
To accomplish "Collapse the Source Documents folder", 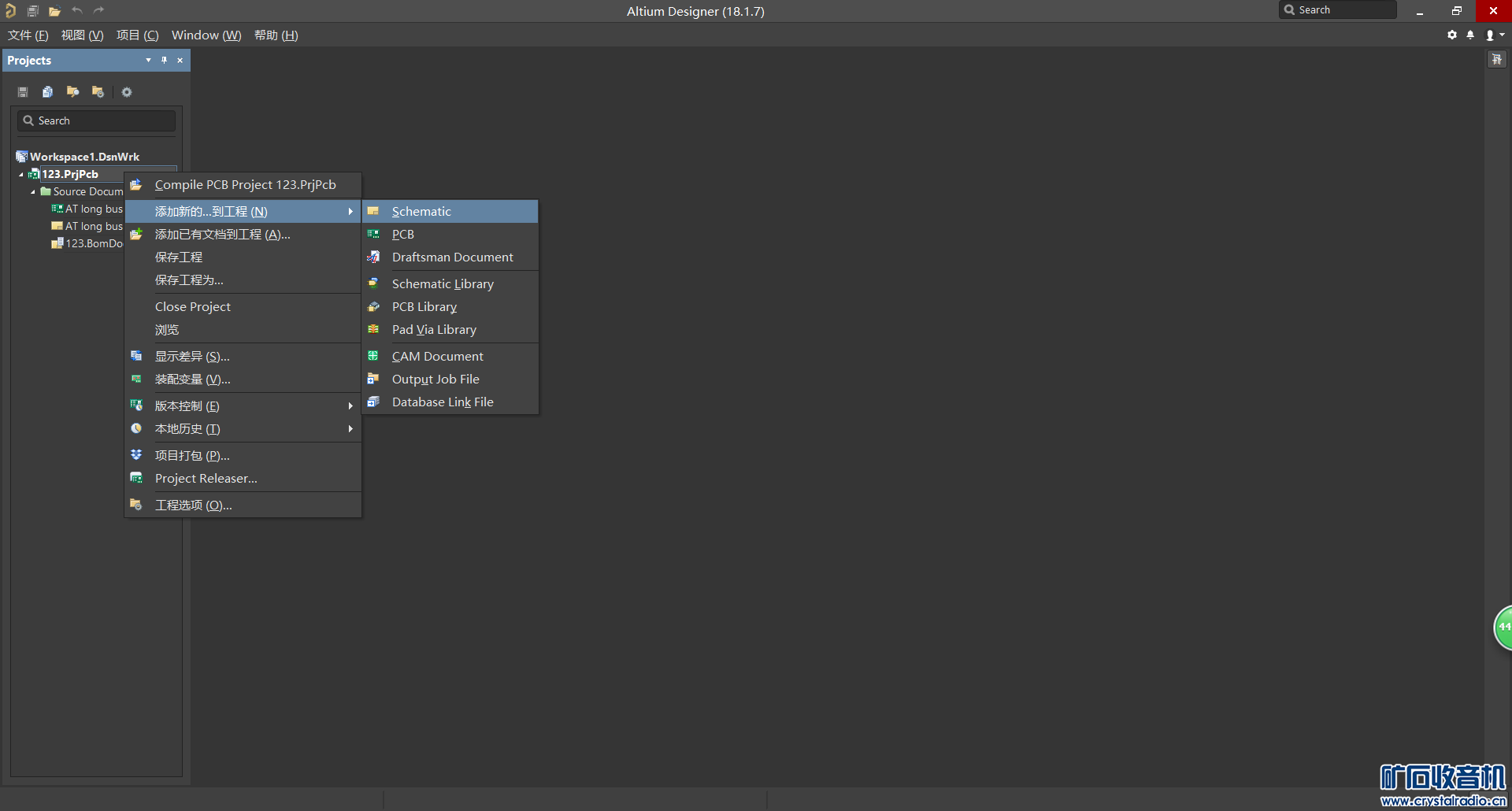I will (x=33, y=192).
